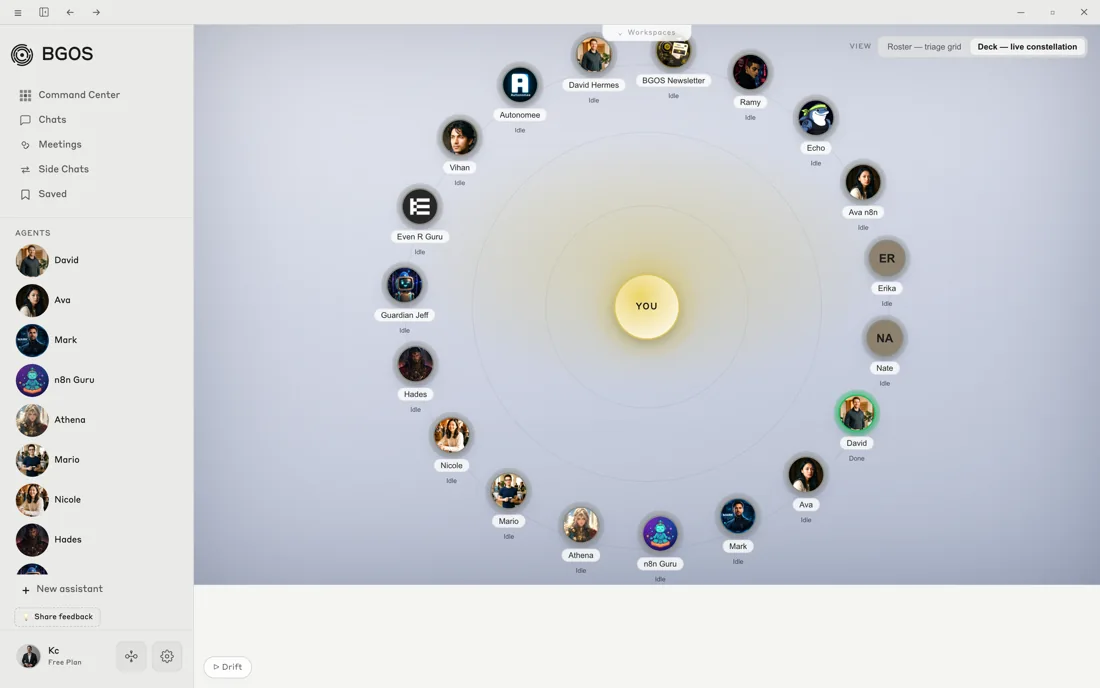Select Deck — live constellation view

1027,47
